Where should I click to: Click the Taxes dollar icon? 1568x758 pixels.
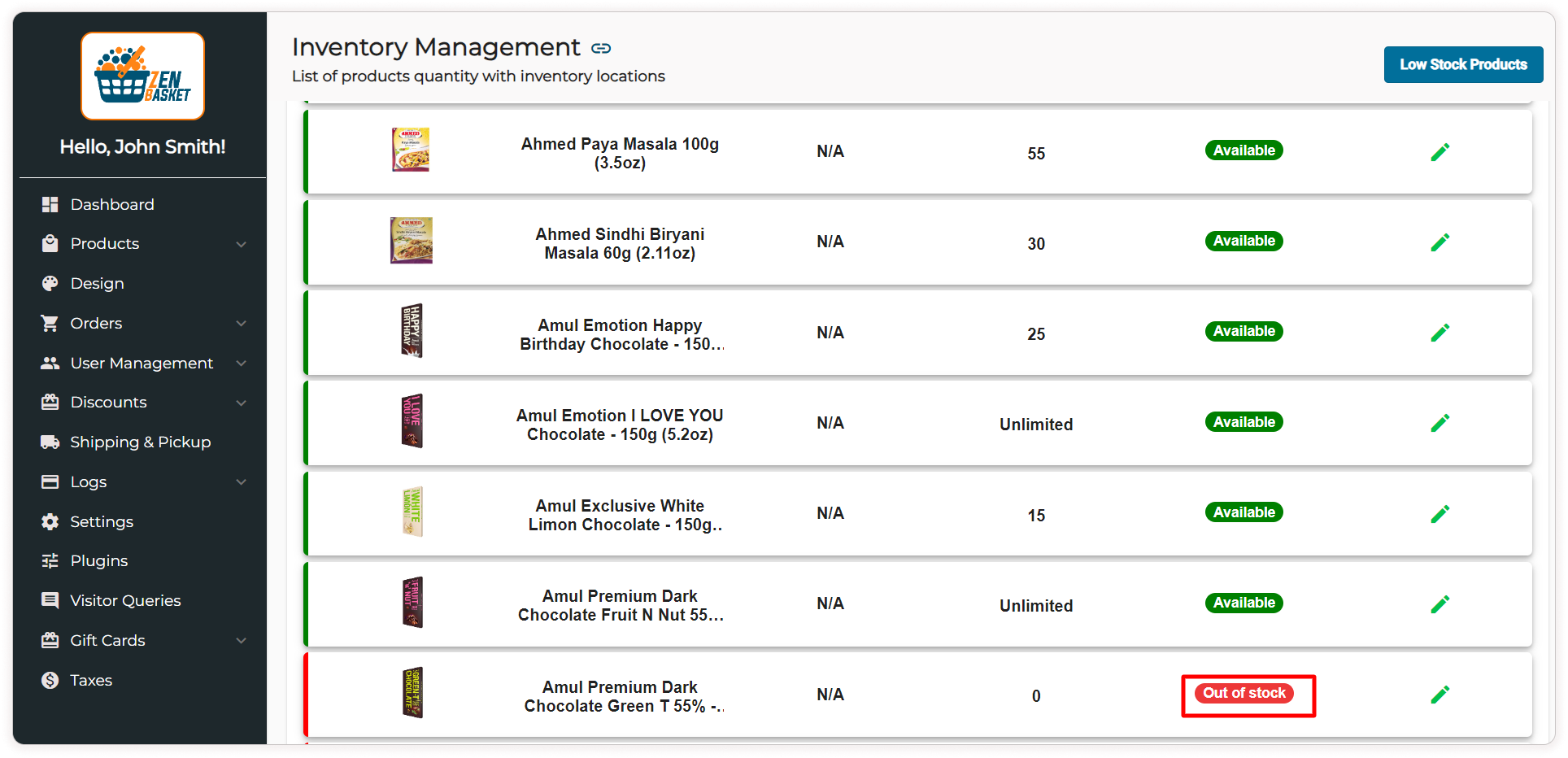pos(50,680)
